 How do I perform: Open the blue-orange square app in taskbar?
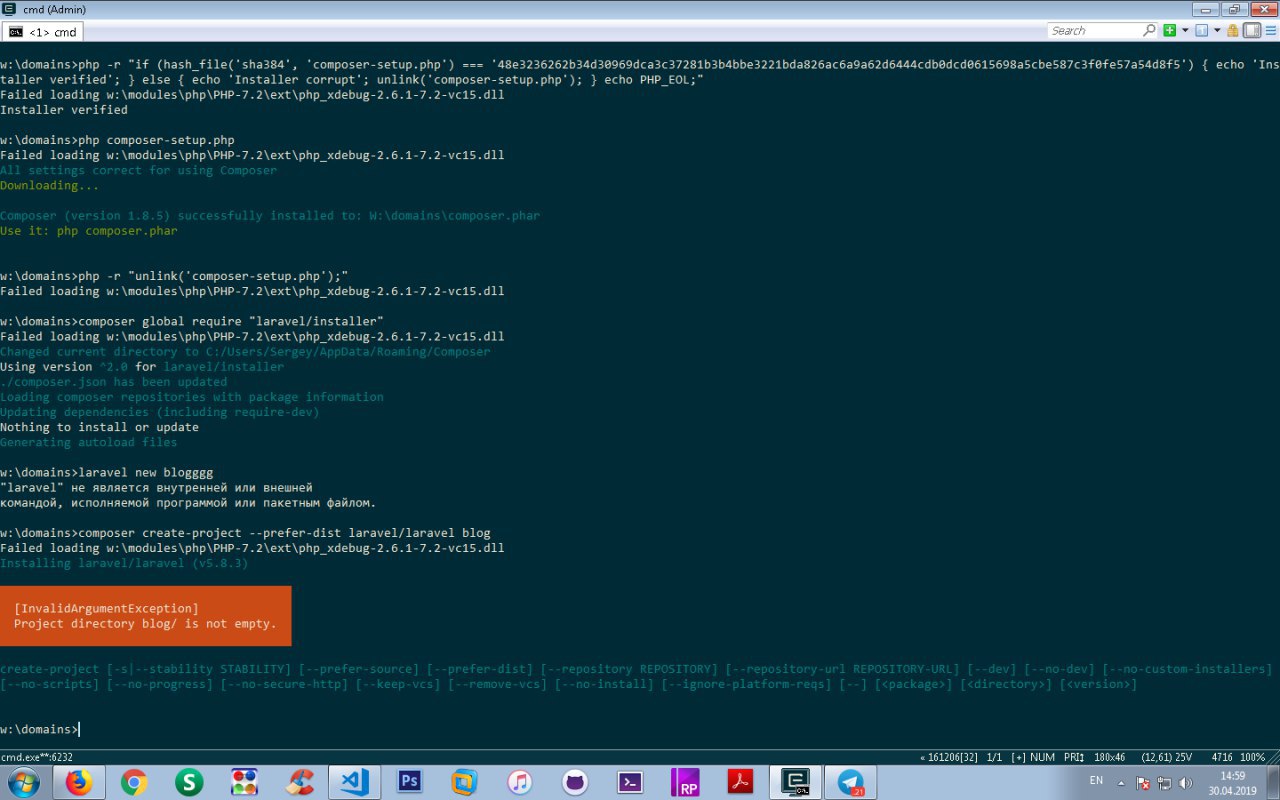click(x=464, y=782)
